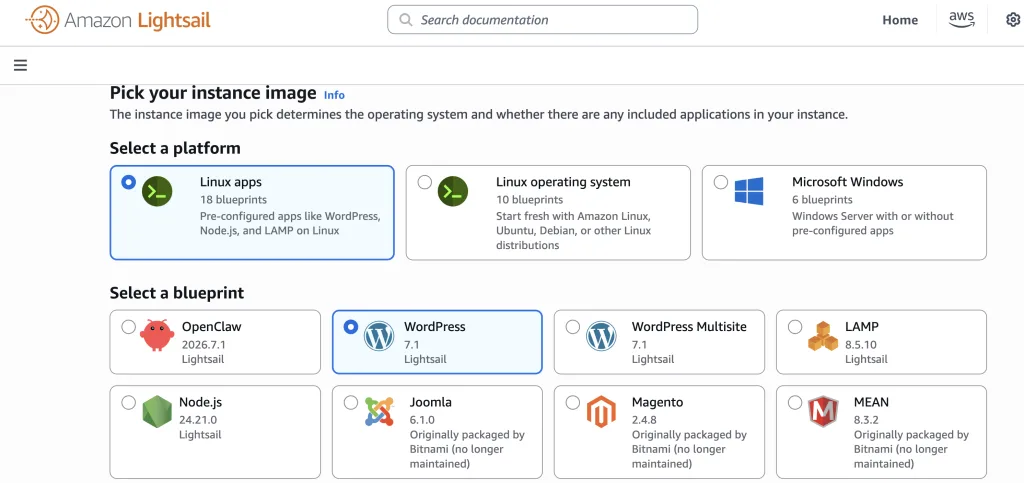Open the Info link beside instance image heading
The image size is (1024, 483).
click(x=334, y=95)
